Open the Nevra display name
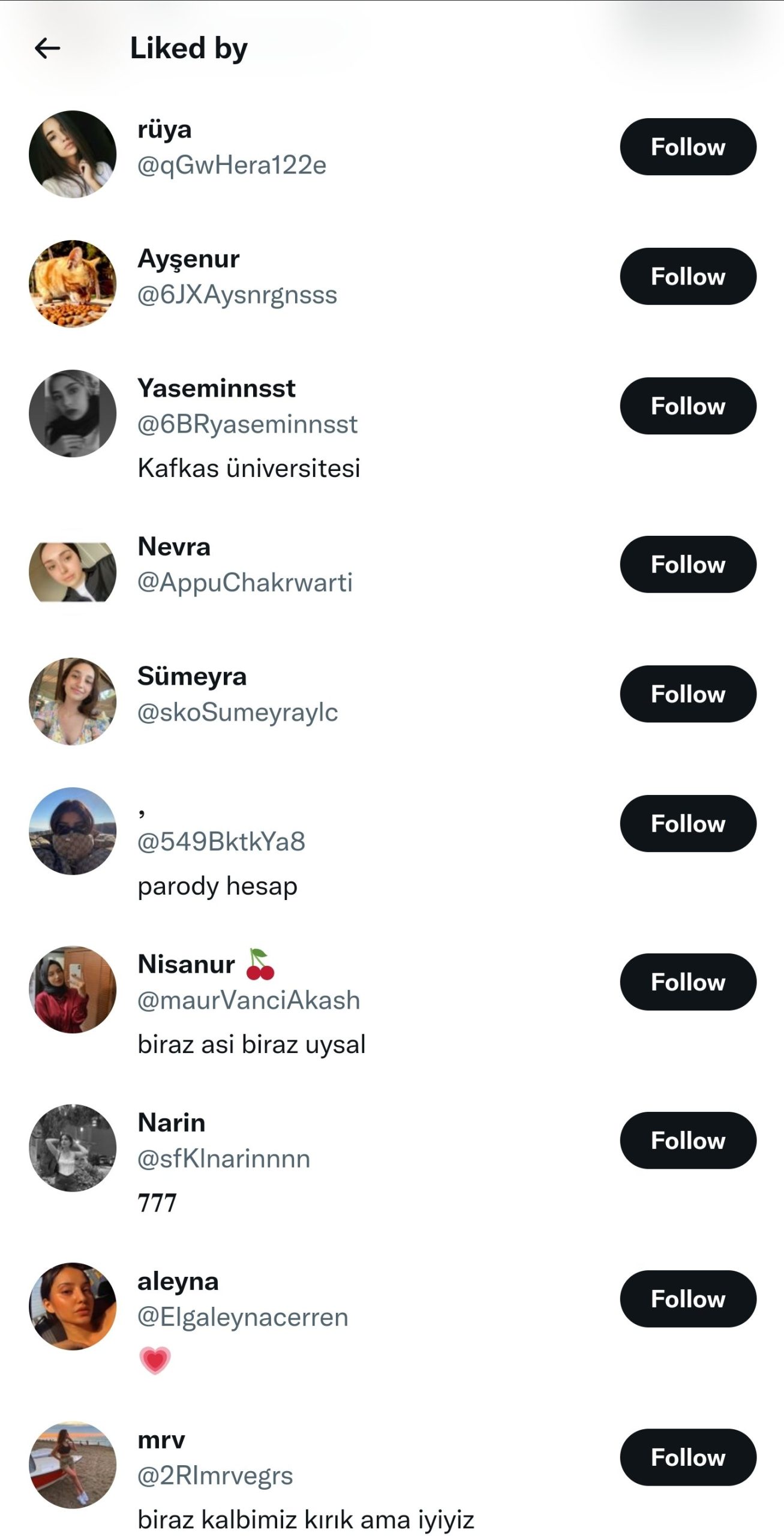 (x=174, y=547)
